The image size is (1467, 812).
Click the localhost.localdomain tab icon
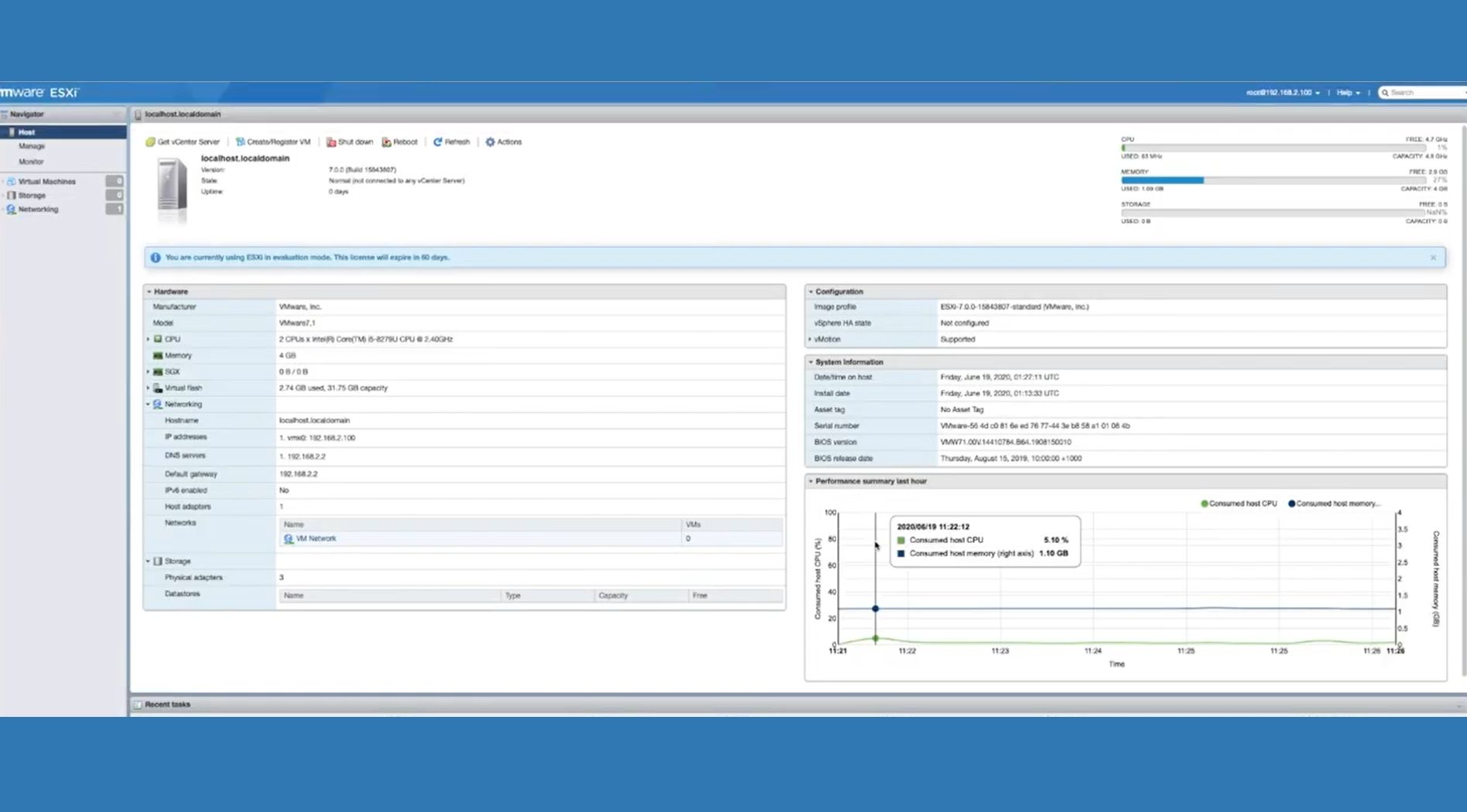[138, 114]
